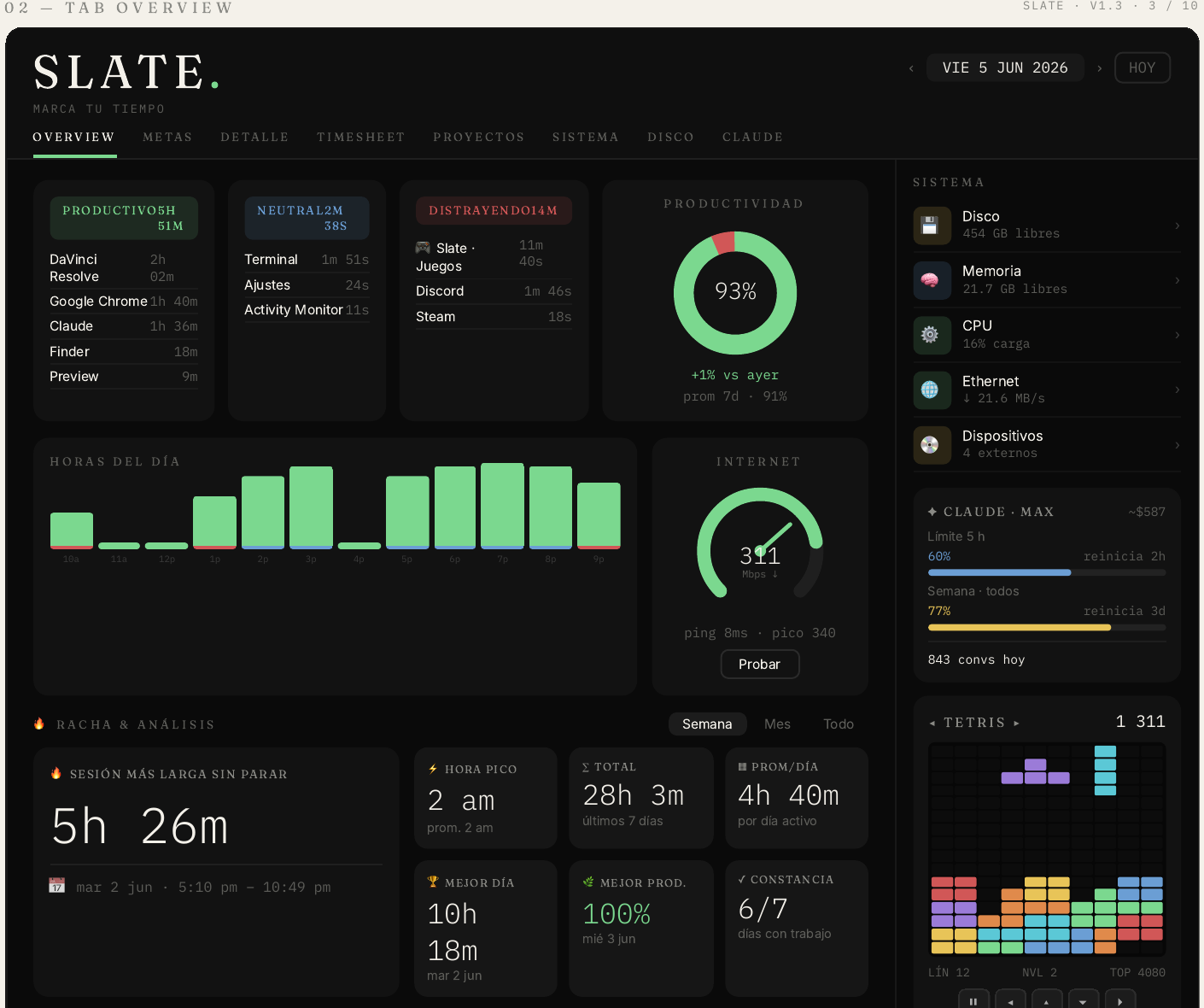Screen dimensions: 1204x1008
Task: Expand the Memoria row chevron
Action: coord(1178,280)
